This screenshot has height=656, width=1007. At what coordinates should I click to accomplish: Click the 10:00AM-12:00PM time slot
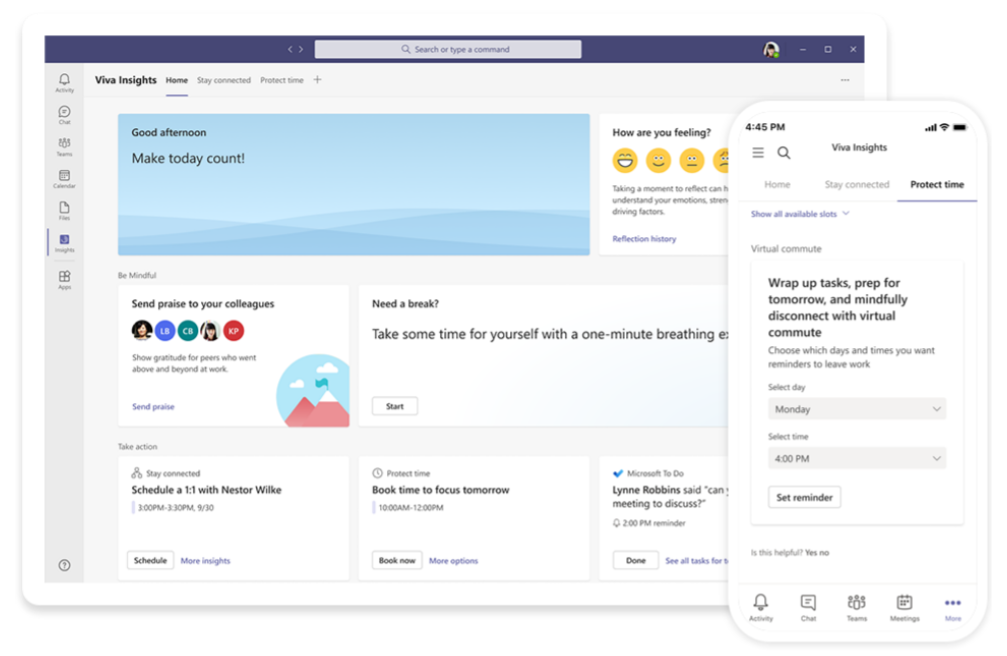coord(410,508)
